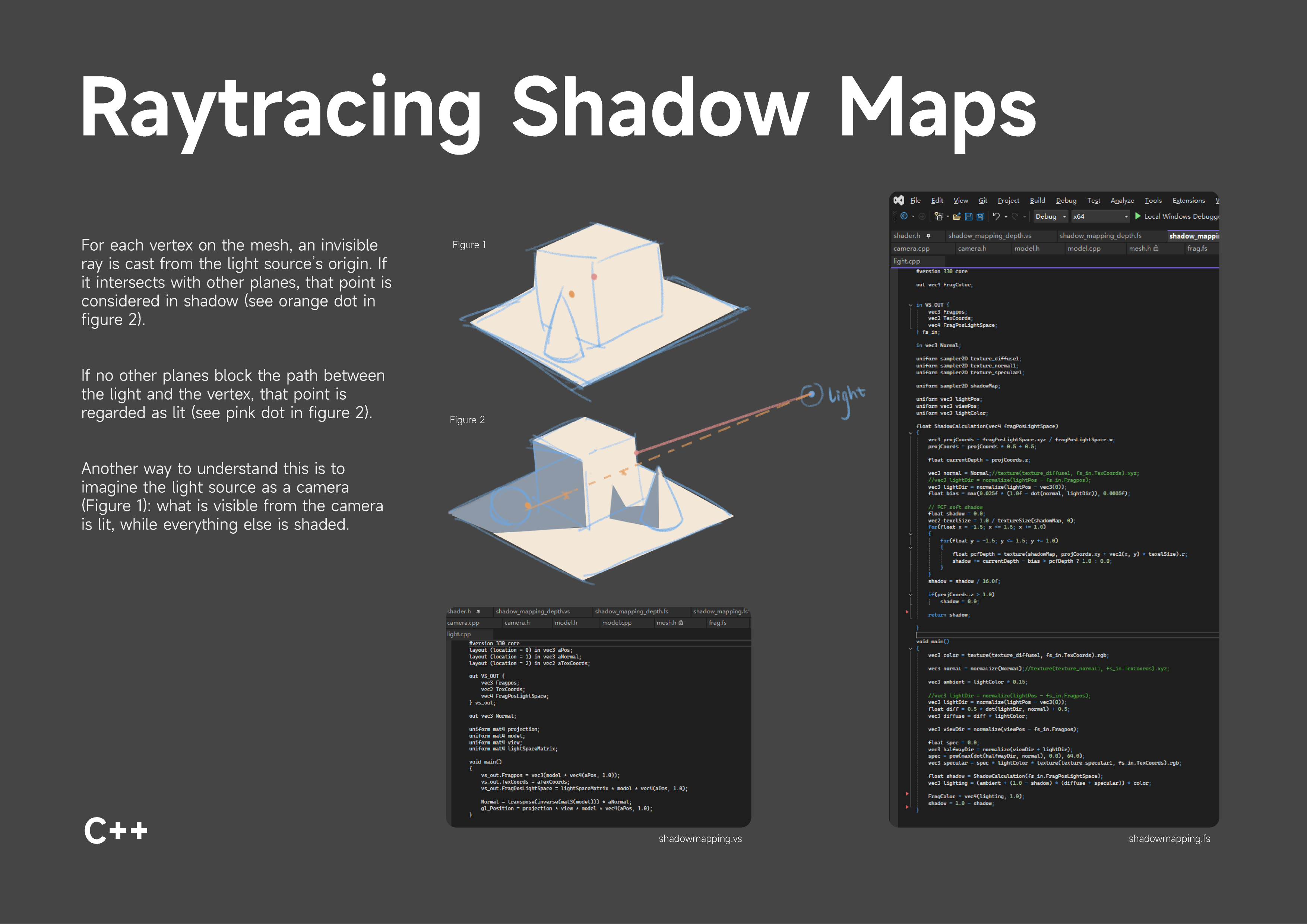Click the Save icon in the toolbar
Screen dimensions: 1307x924
[x=969, y=217]
